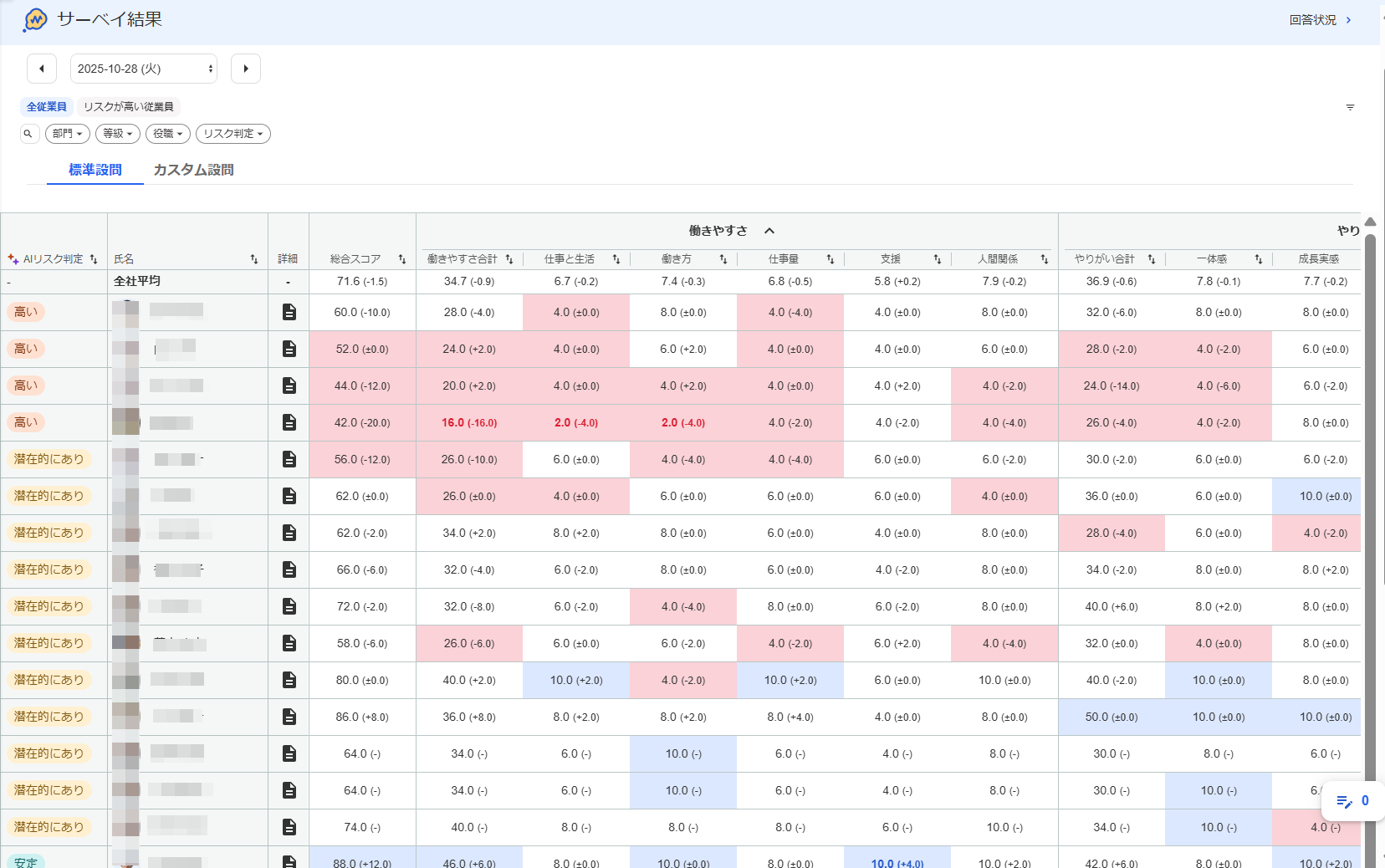
Task: Open the リスク判定 filter dropdown
Action: [233, 134]
